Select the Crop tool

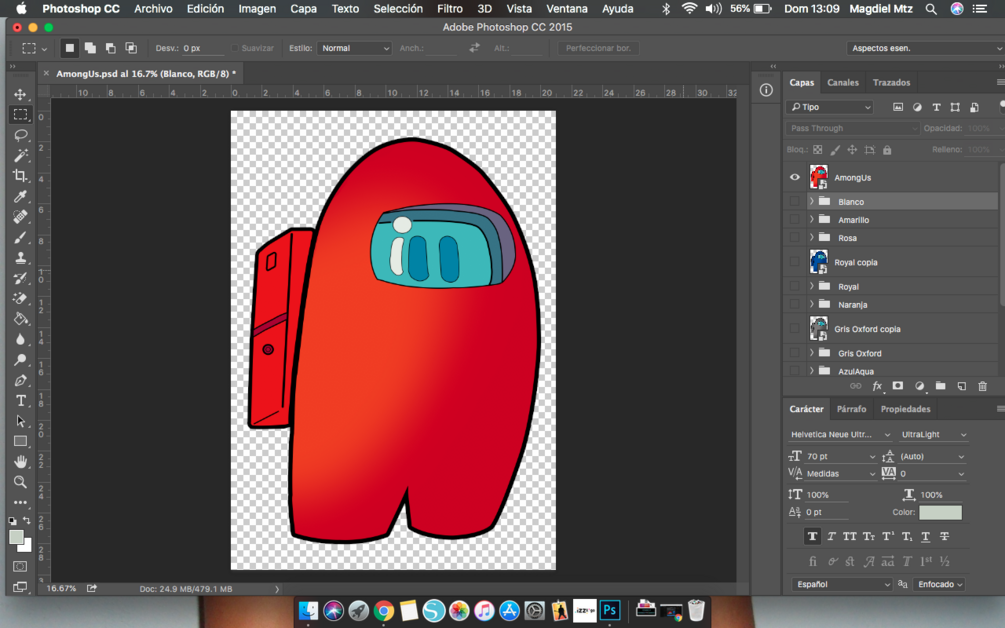tap(20, 176)
